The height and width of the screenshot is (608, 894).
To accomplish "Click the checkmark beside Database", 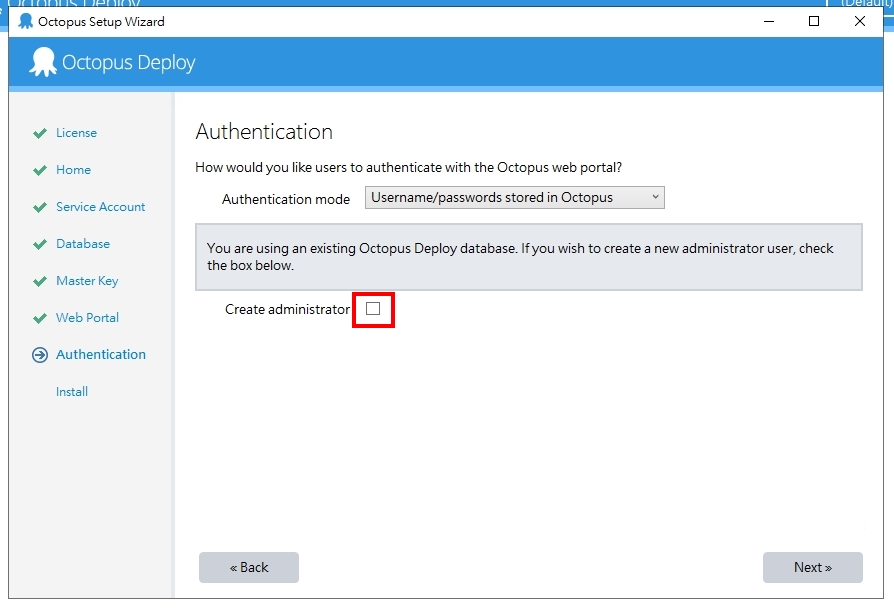I will pyautogui.click(x=40, y=245).
